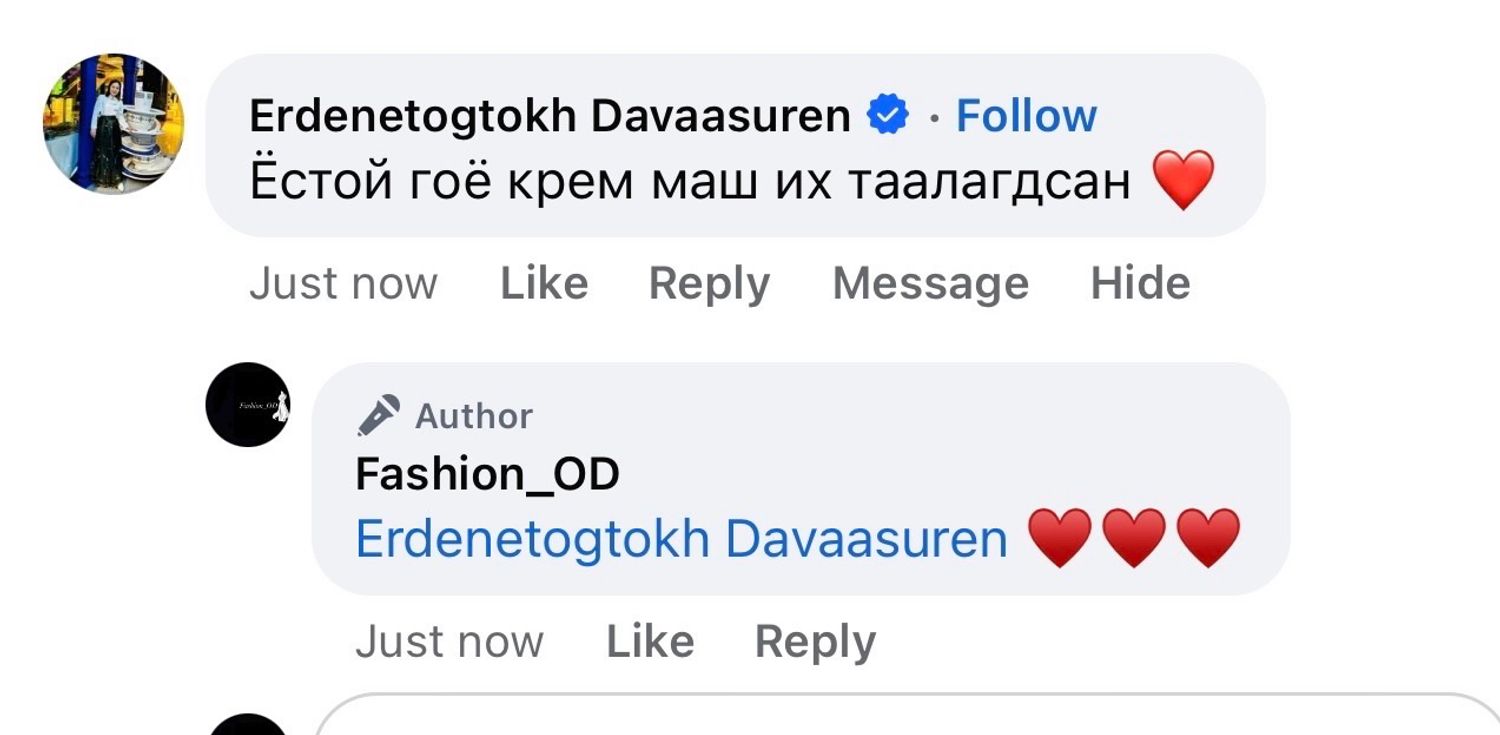
Task: Hide Erdenetogtokh Davaasuren's comment
Action: click(1140, 284)
